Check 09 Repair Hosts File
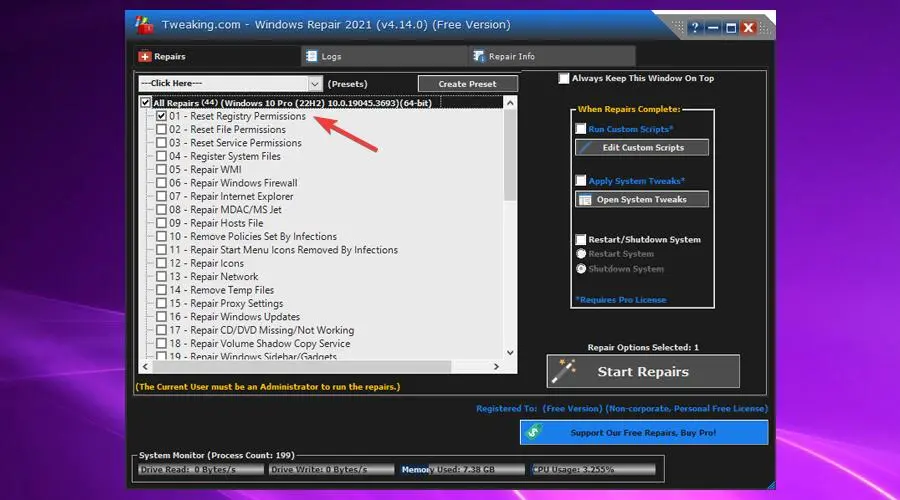This screenshot has width=900, height=500. [x=161, y=223]
